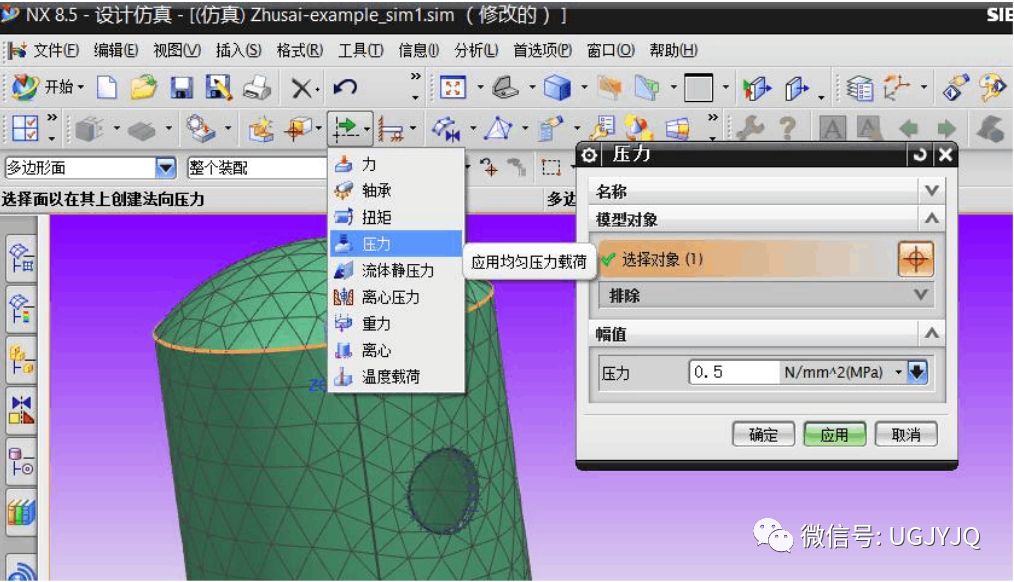
Task: Select 流体静压力 from load type list
Action: [396, 270]
